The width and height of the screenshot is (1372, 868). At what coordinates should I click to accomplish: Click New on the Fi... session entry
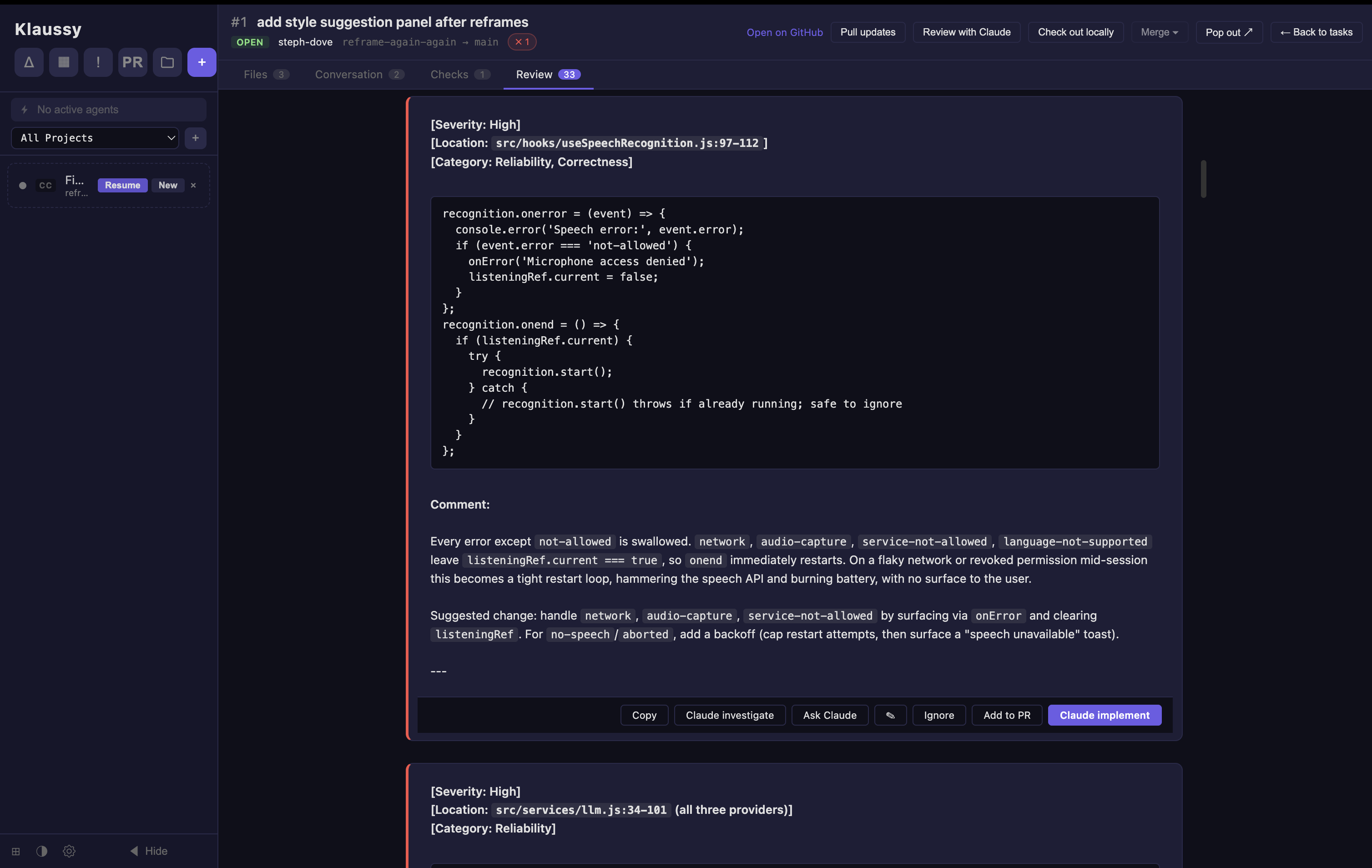coord(167,185)
